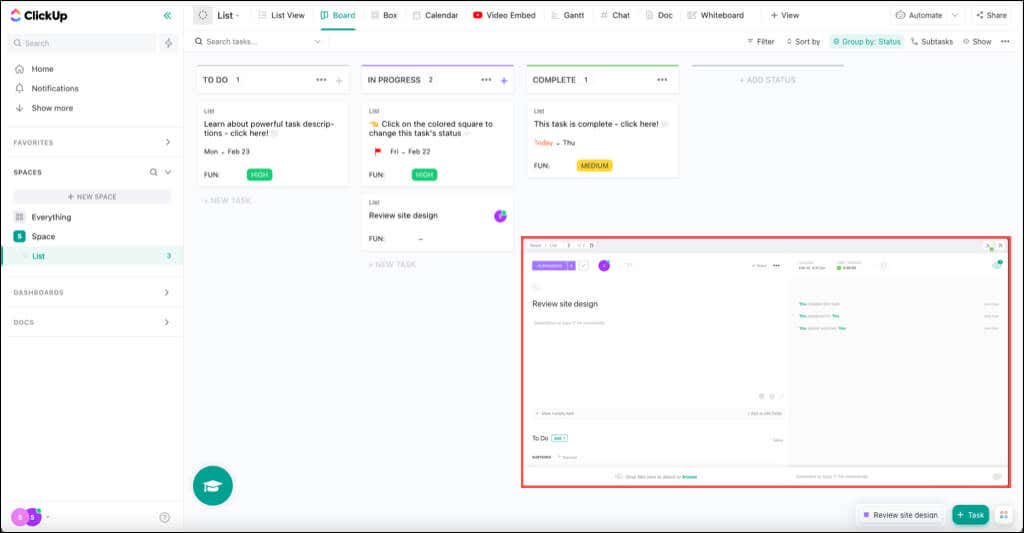Screen dimensions: 1024x533
Task: Click the purple assignee avatar on Review site design card
Action: (x=500, y=216)
